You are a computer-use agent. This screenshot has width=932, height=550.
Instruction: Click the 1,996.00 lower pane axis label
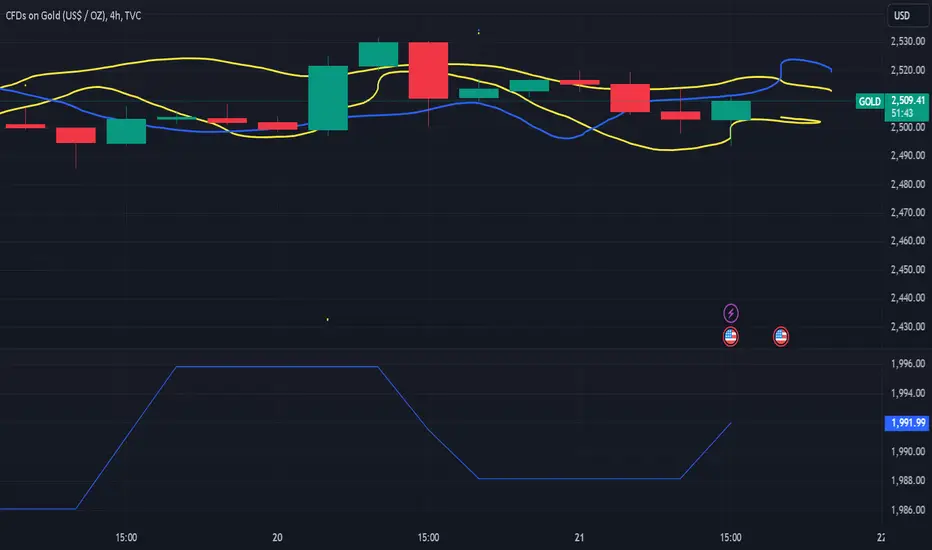(908, 363)
